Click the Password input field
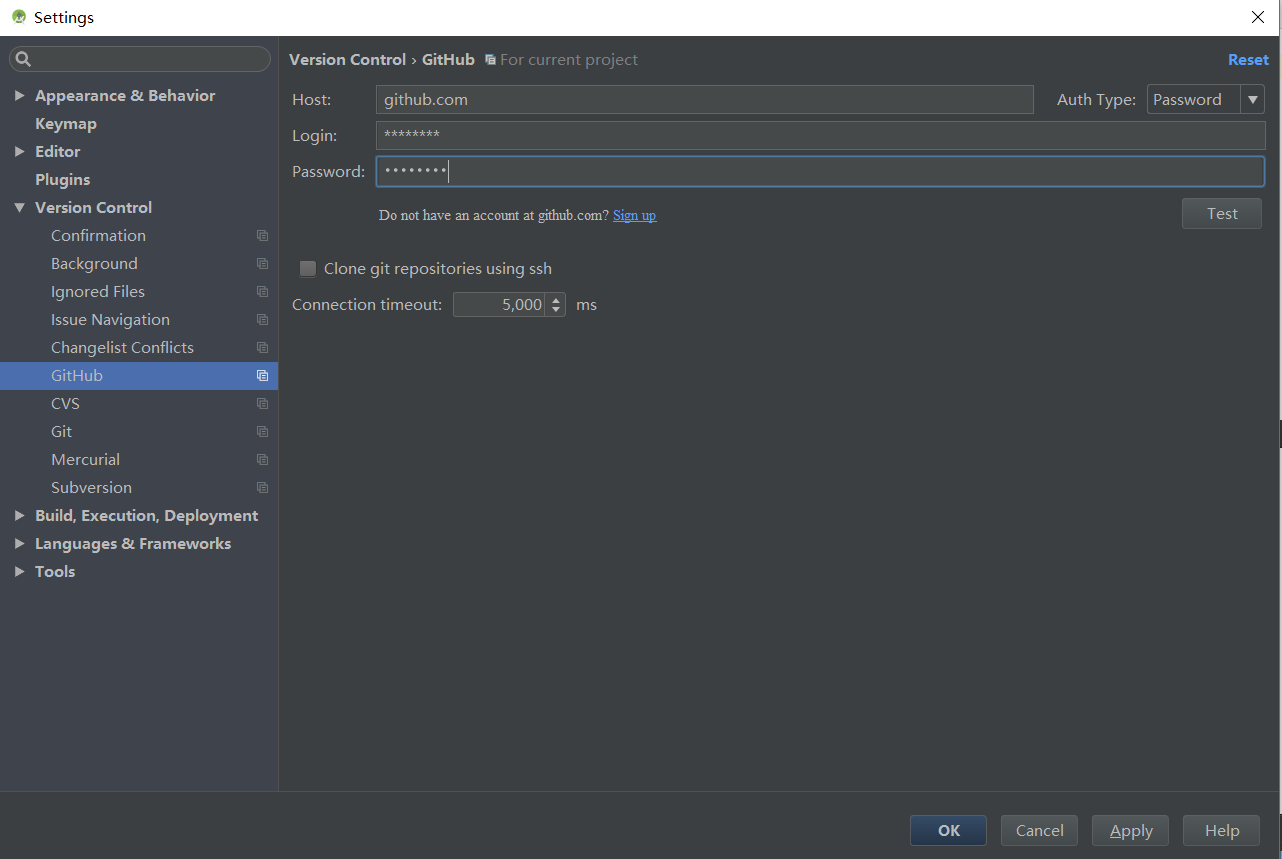The width and height of the screenshot is (1282, 859). 821,171
